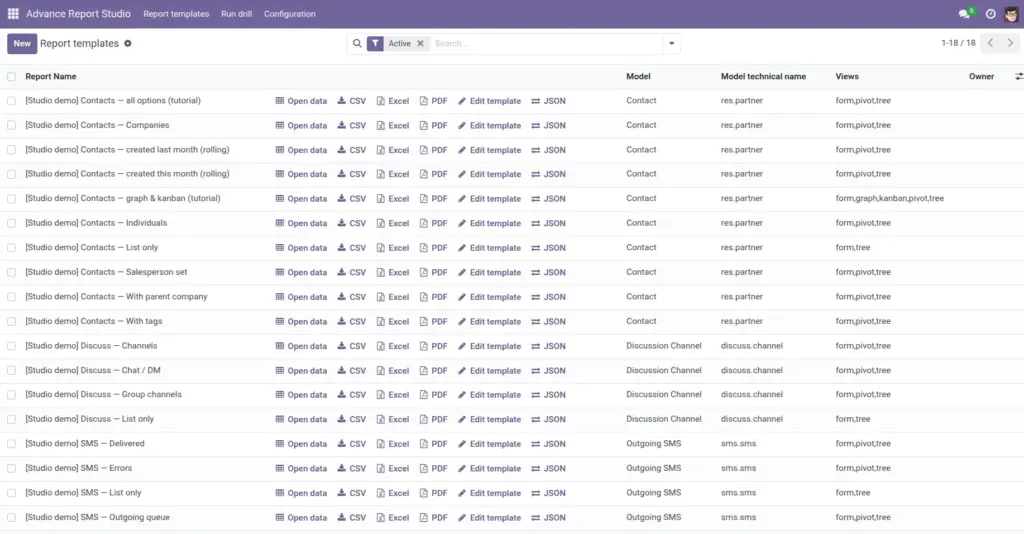Open the Run drill menu
Image resolution: width=1024 pixels, height=534 pixels.
[236, 14]
